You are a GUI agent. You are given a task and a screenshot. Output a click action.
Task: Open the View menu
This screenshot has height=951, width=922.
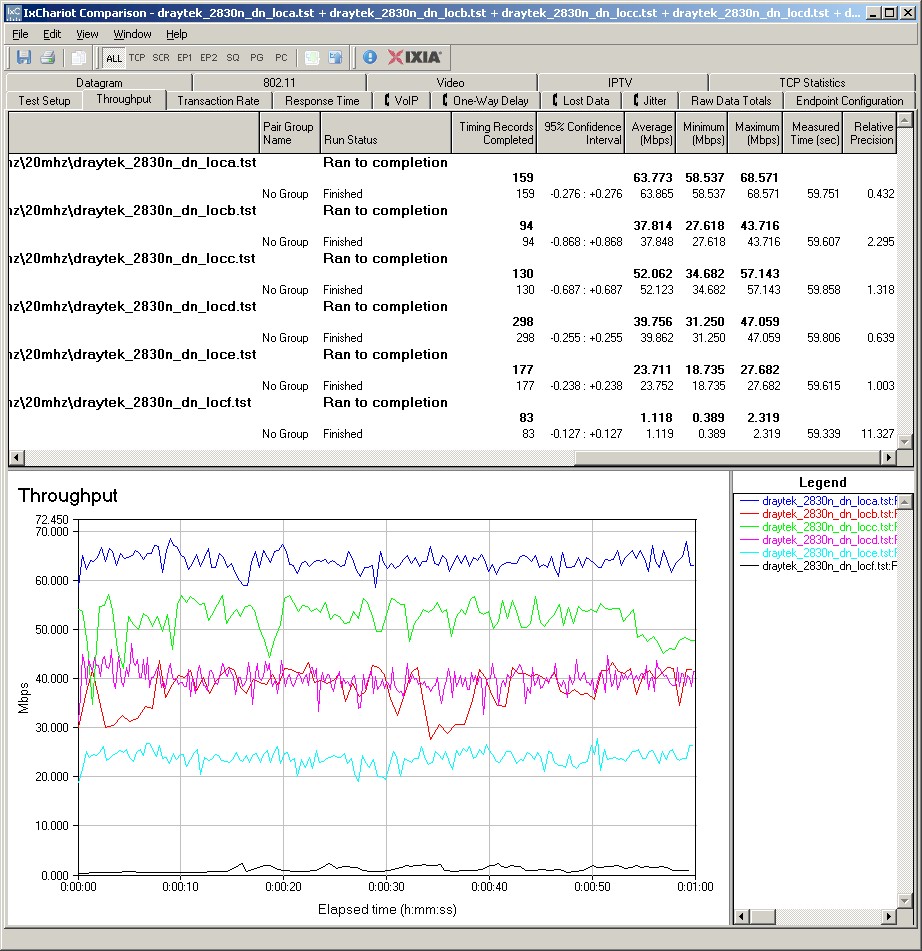click(x=87, y=34)
